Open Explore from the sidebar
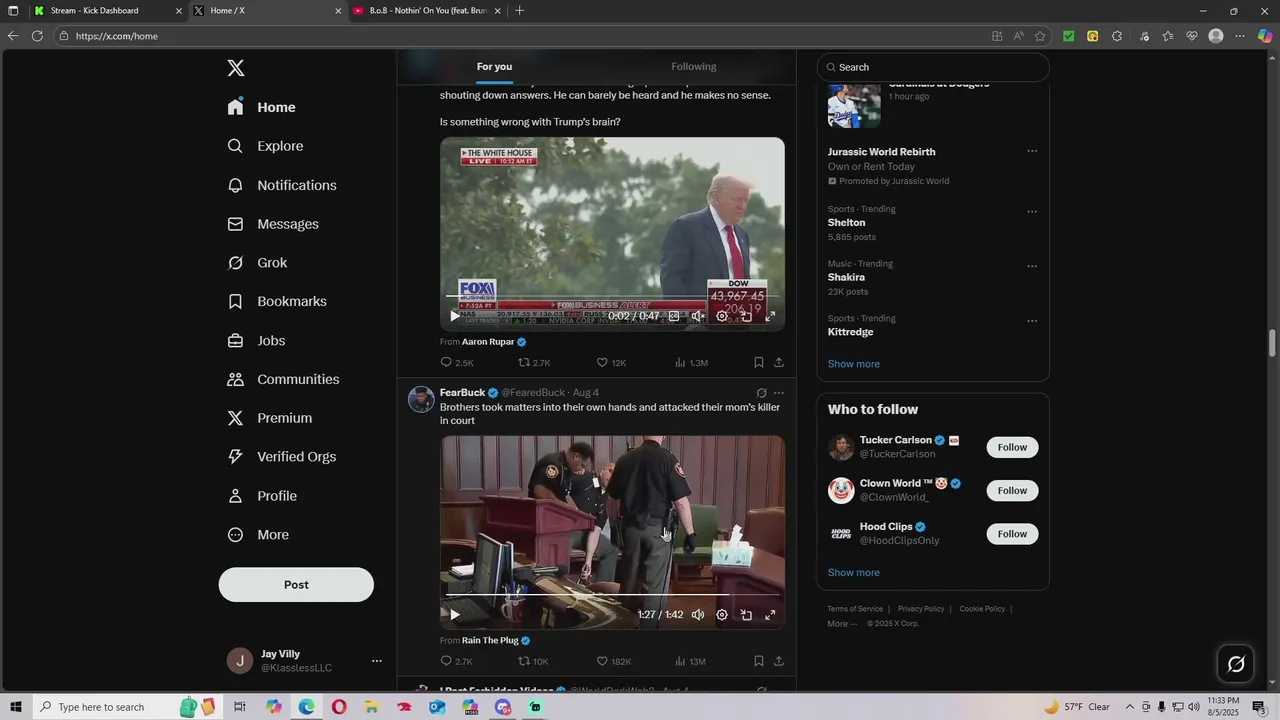 pos(266,146)
